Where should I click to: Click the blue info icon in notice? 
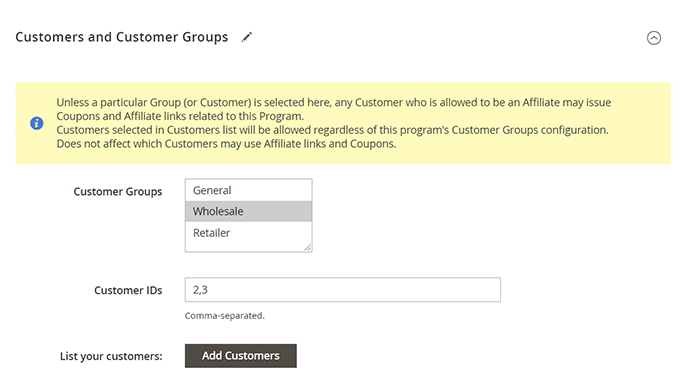[x=37, y=123]
